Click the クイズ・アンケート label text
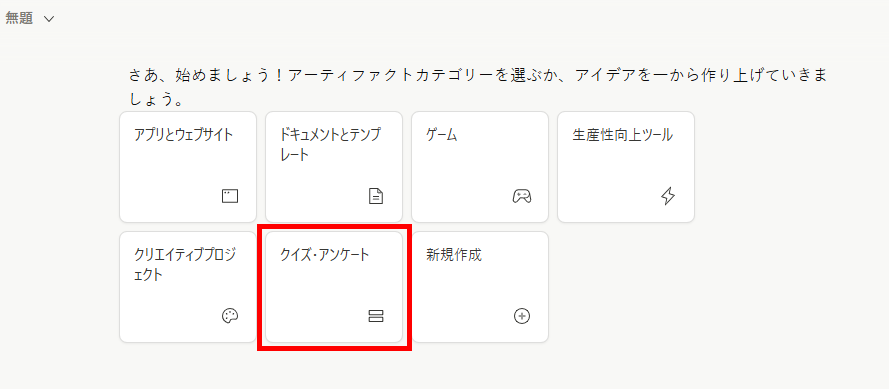 click(325, 255)
